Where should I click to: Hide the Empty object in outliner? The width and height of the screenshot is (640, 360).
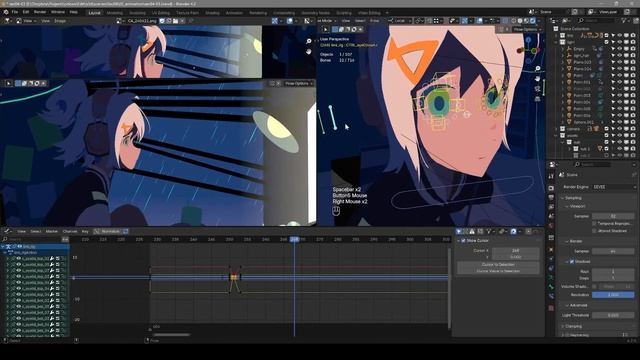(x=620, y=49)
